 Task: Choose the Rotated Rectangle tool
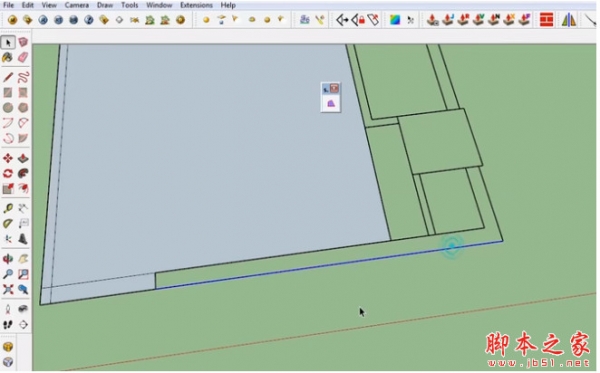23,93
